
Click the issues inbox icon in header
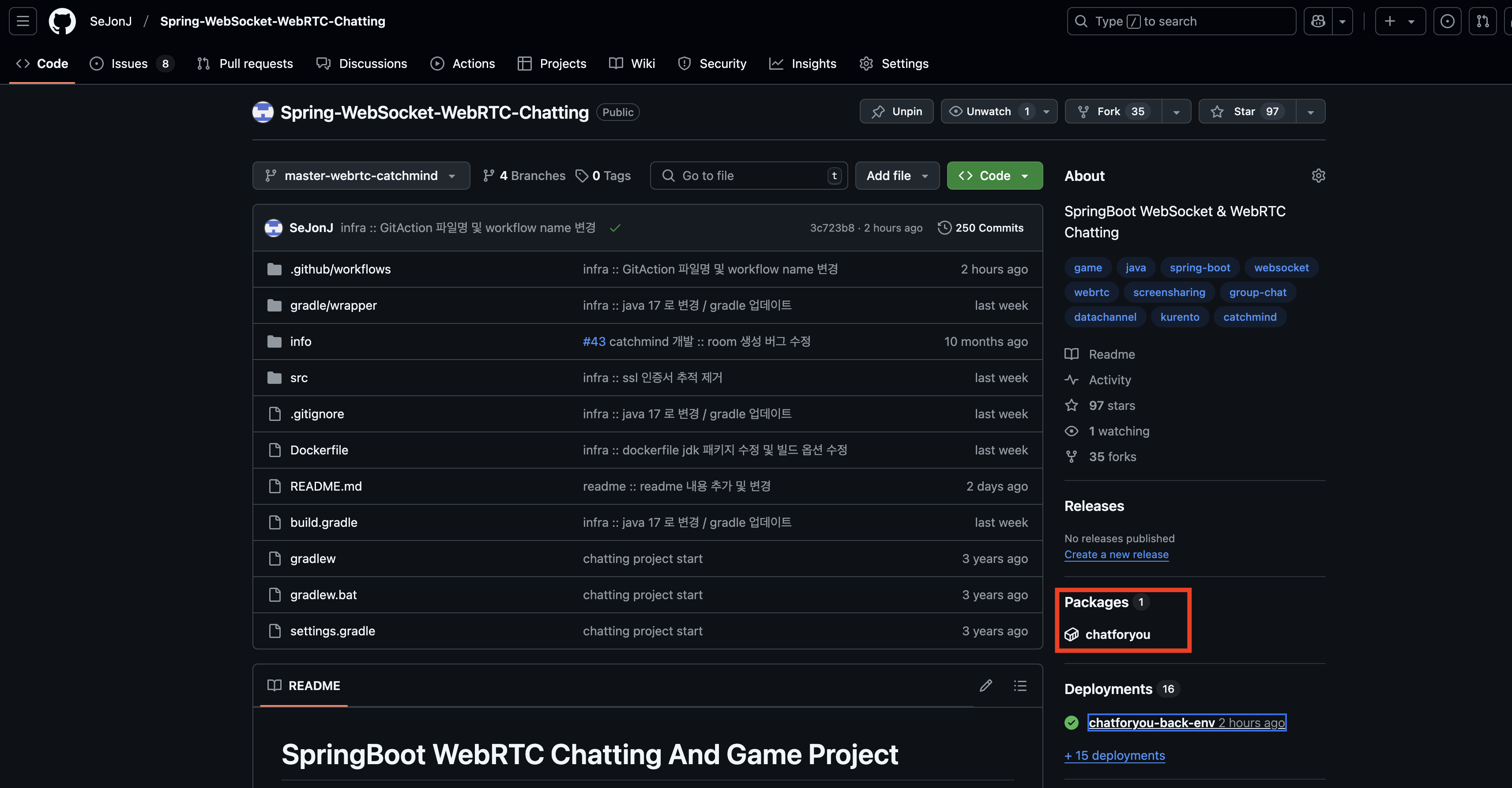[x=1447, y=22]
